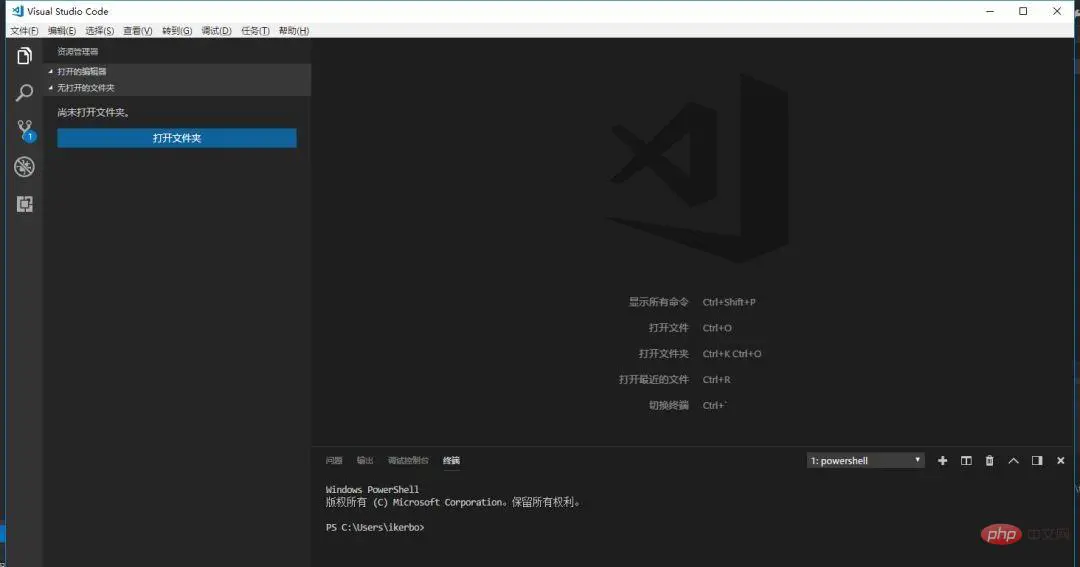Collapse the 无打开的文件夹 section
This screenshot has height=567, width=1080.
click(x=85, y=88)
